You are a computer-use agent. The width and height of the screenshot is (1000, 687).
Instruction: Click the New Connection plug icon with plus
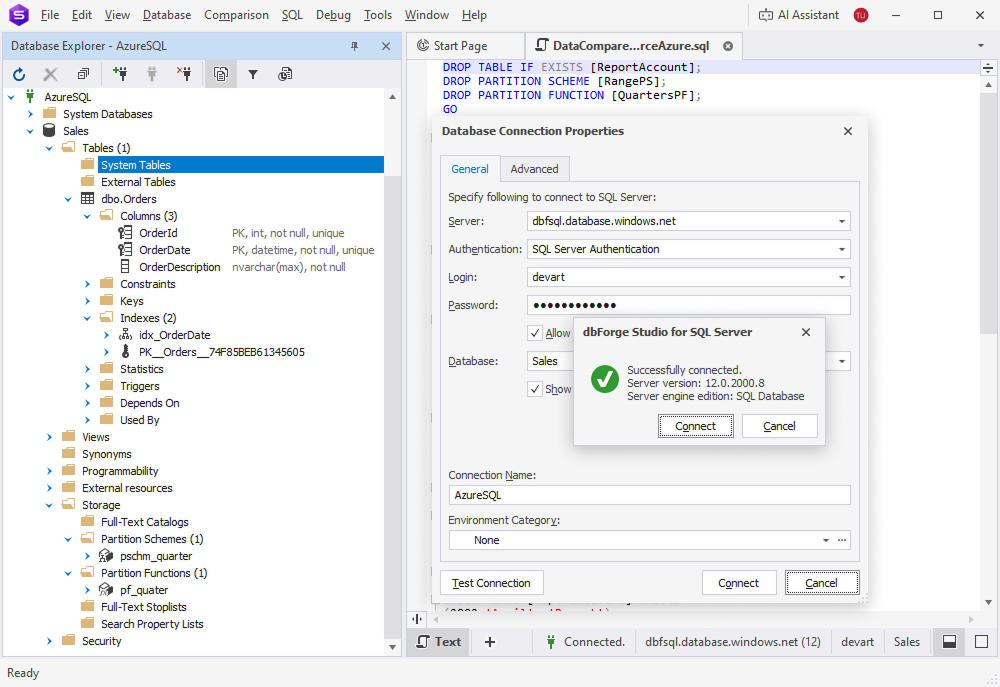[120, 74]
